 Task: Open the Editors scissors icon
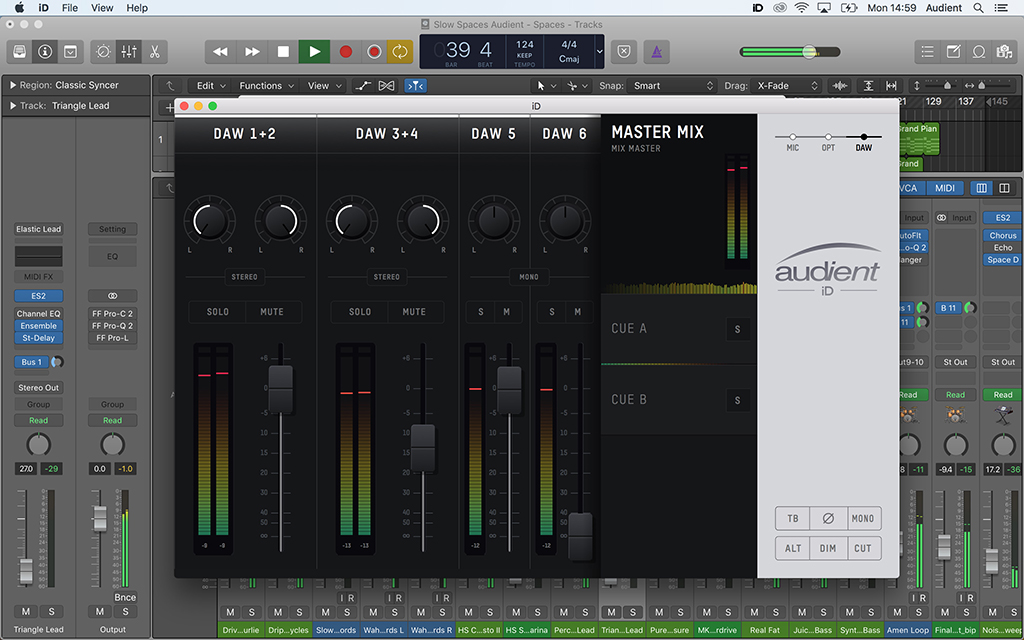(x=155, y=51)
